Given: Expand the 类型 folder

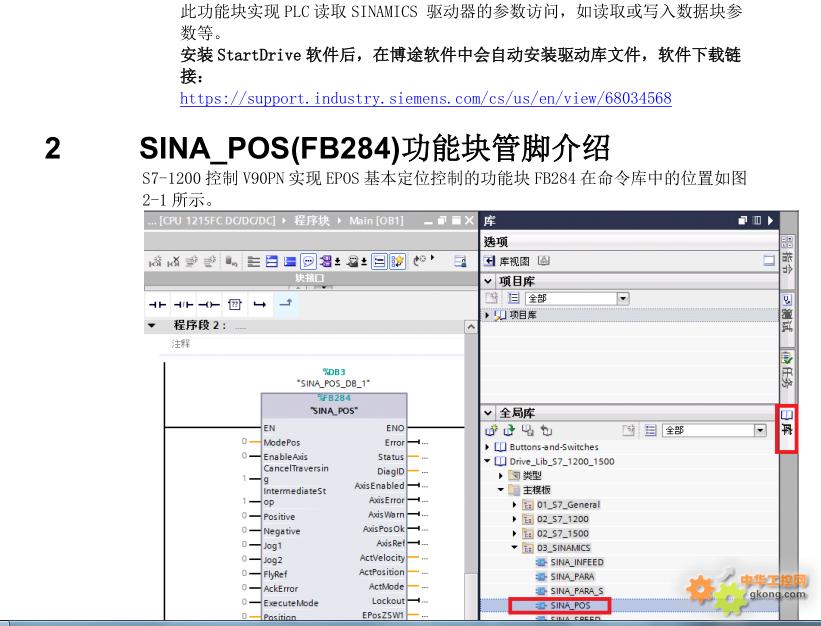Looking at the screenshot, I should [x=501, y=476].
